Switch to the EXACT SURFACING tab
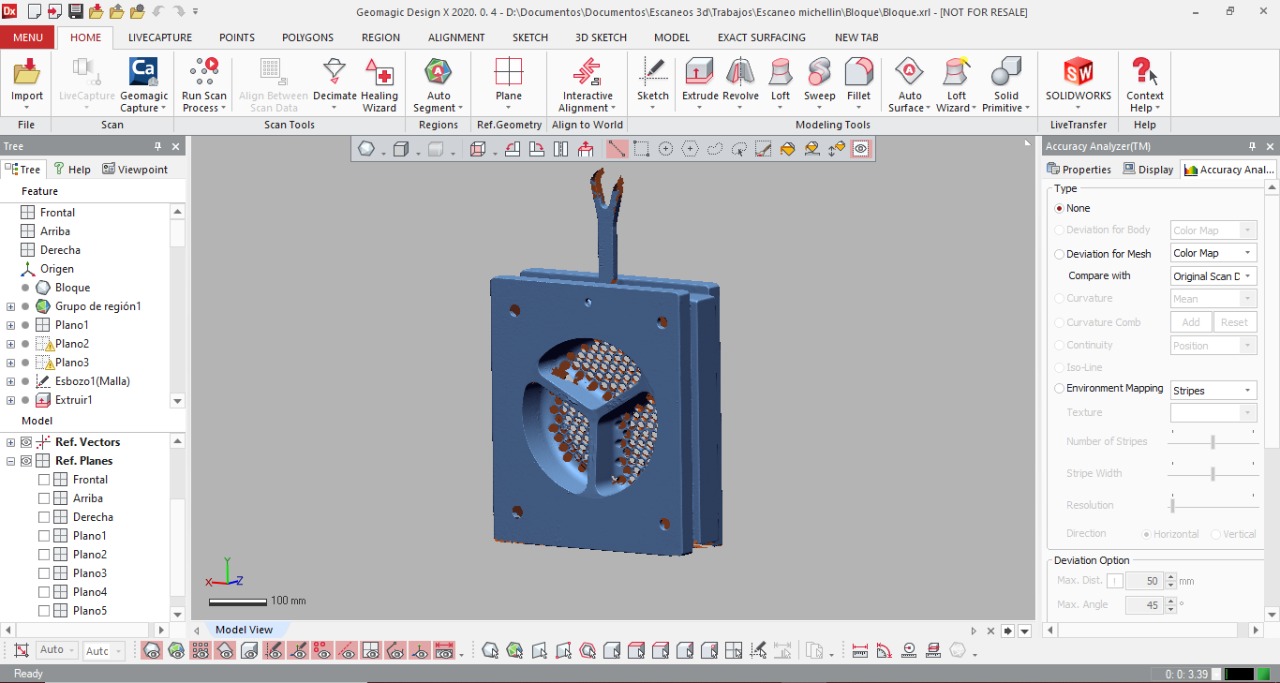 [761, 37]
